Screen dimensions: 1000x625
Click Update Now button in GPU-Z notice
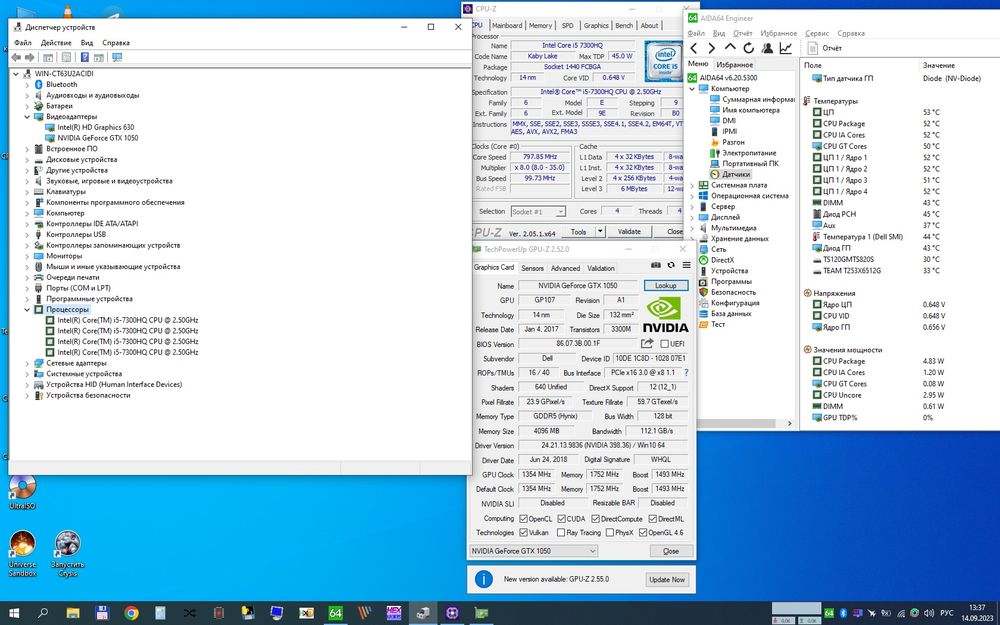666,580
